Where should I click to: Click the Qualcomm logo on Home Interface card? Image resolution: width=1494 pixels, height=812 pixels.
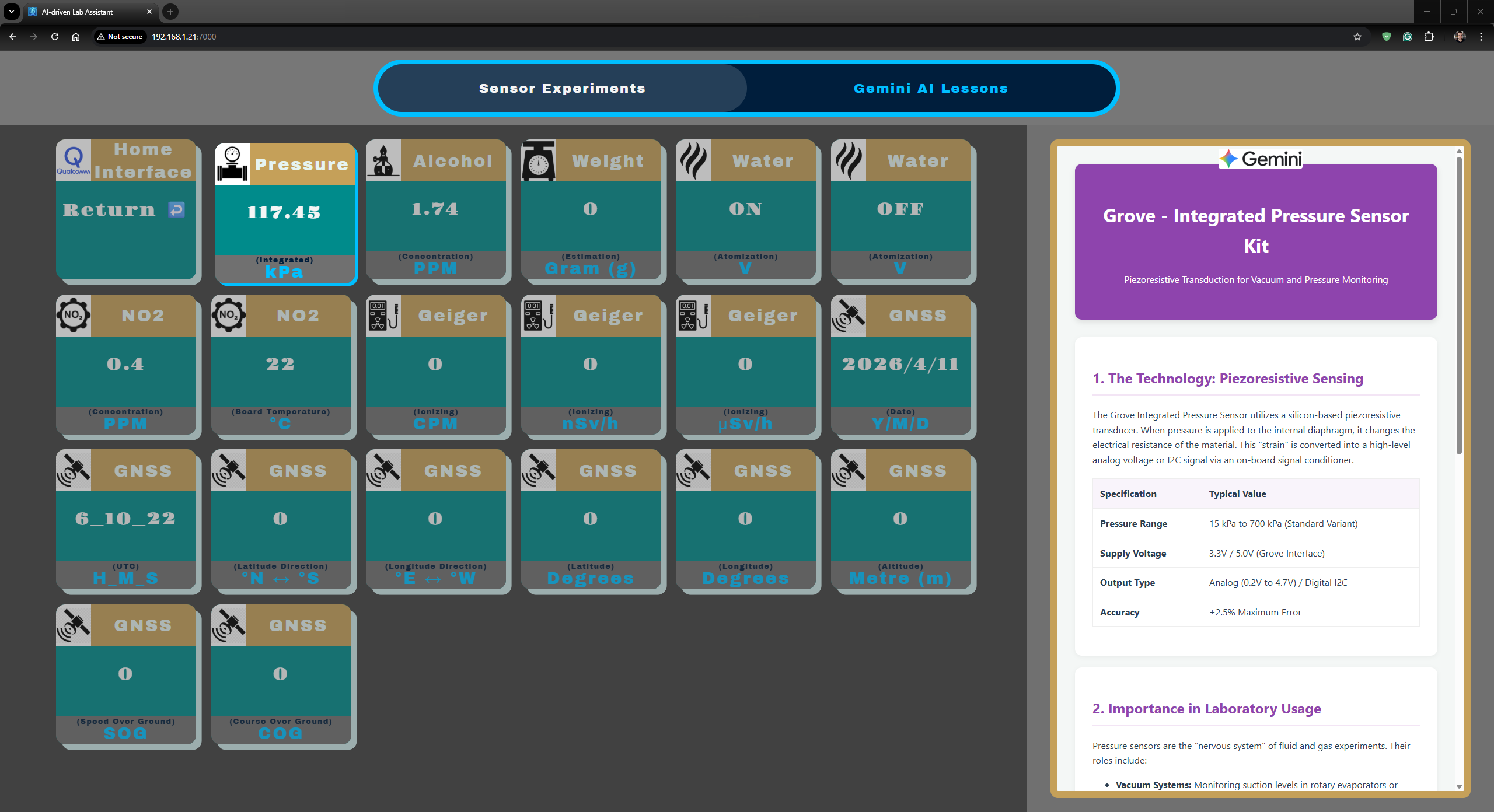pyautogui.click(x=74, y=160)
